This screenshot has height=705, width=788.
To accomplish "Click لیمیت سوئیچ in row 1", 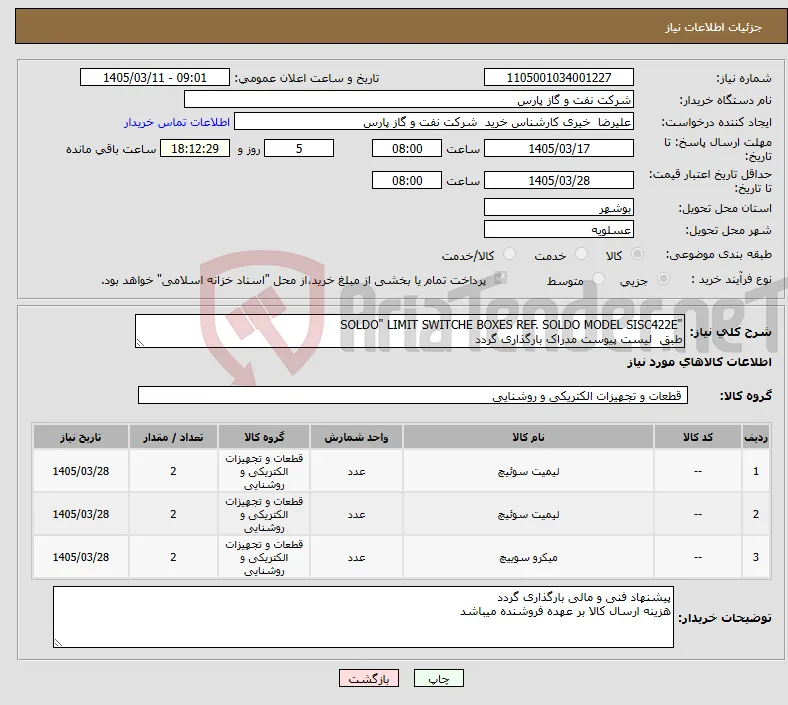I will (528, 471).
